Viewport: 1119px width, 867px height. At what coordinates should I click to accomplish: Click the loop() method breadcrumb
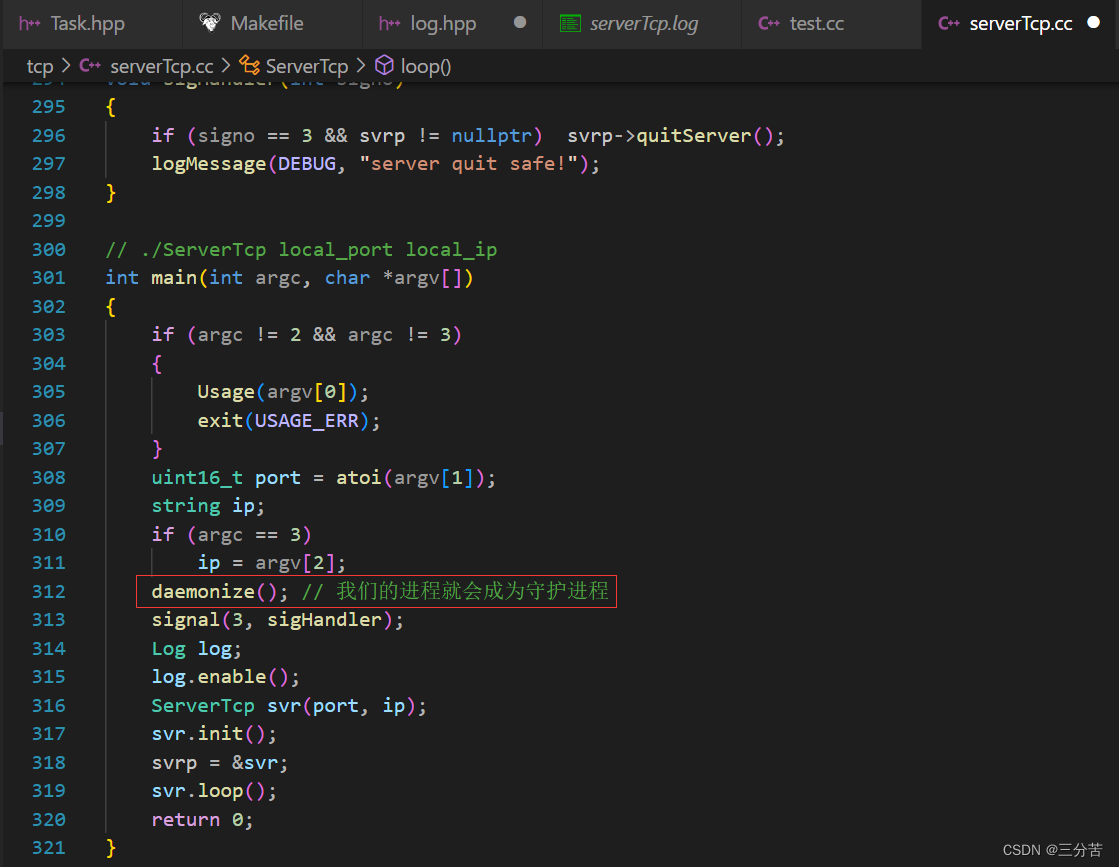click(425, 66)
